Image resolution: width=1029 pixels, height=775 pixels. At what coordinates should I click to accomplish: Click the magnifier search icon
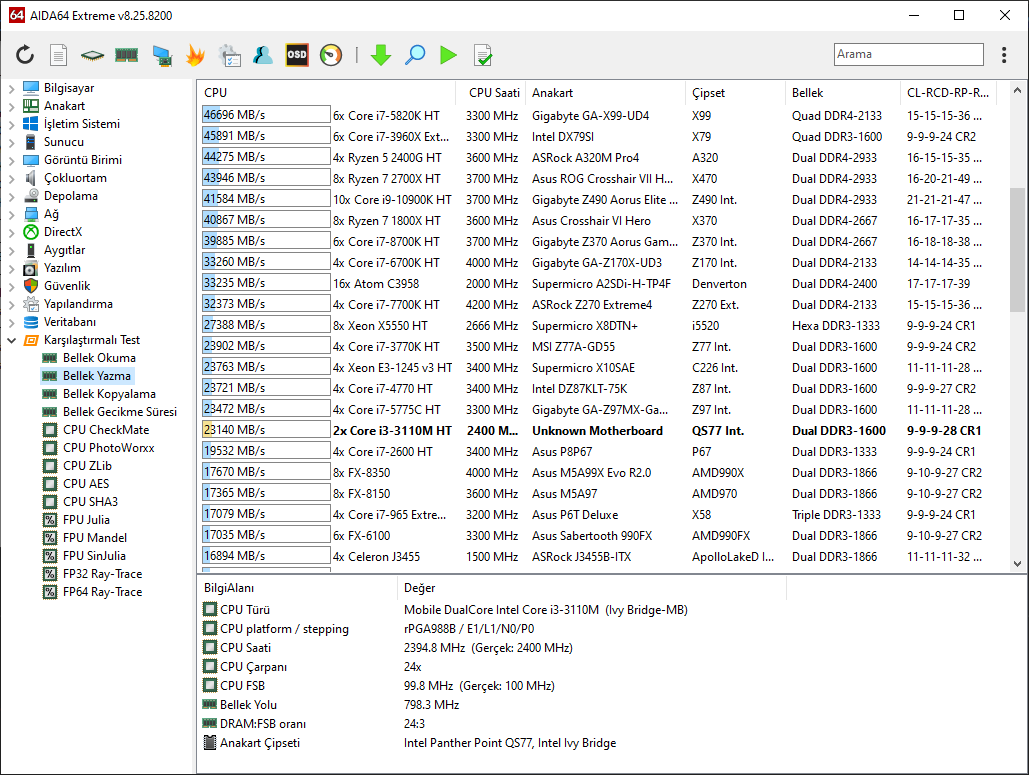tap(415, 55)
